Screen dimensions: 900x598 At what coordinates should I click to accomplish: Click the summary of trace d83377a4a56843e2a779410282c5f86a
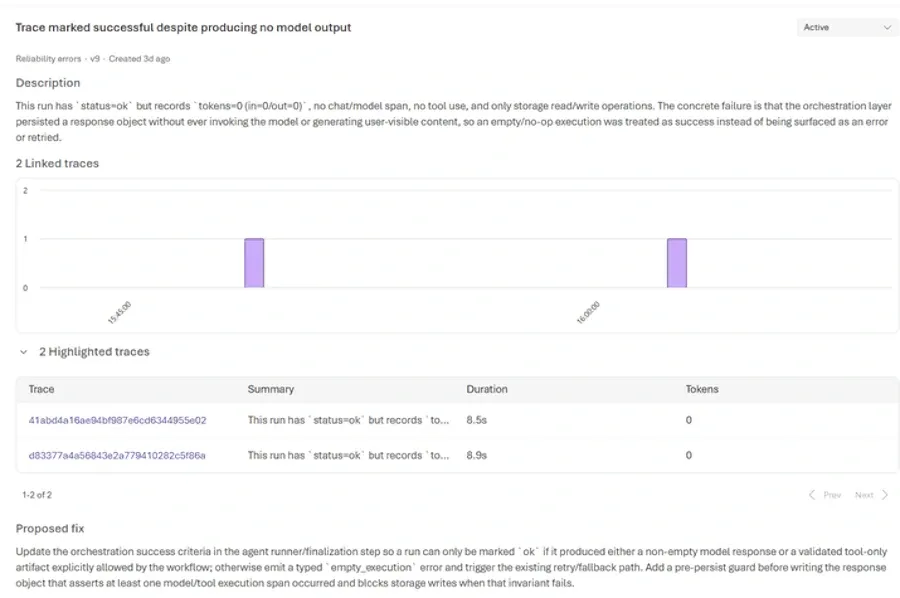[348, 455]
